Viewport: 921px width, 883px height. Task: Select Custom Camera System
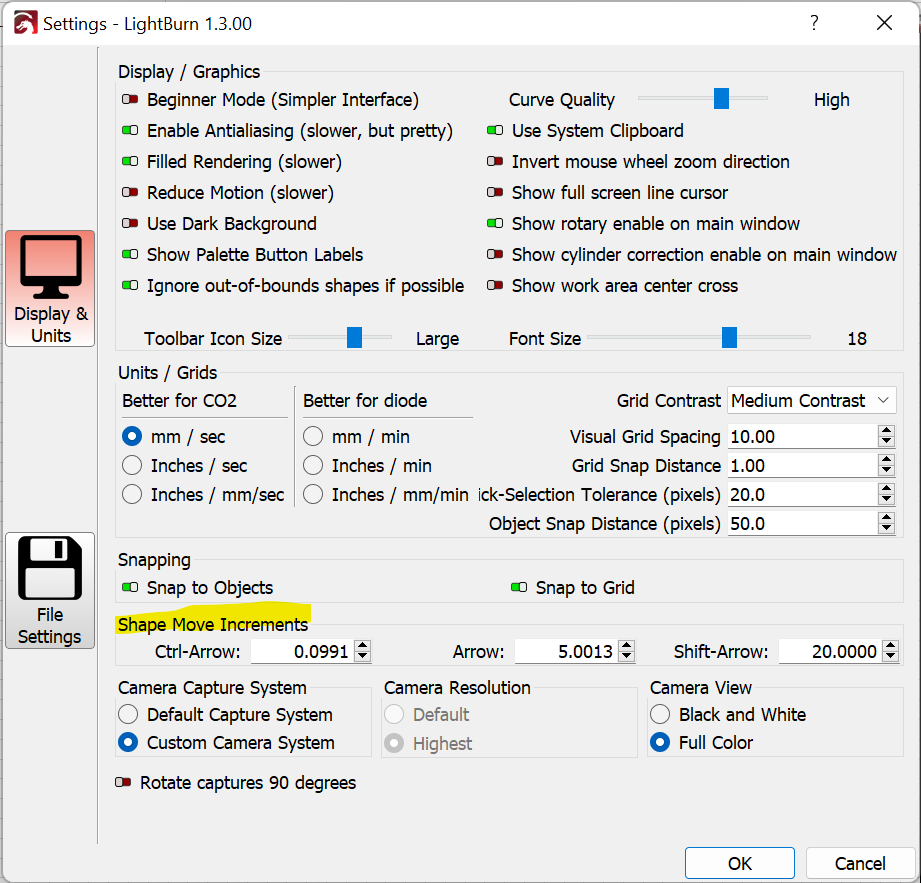128,743
